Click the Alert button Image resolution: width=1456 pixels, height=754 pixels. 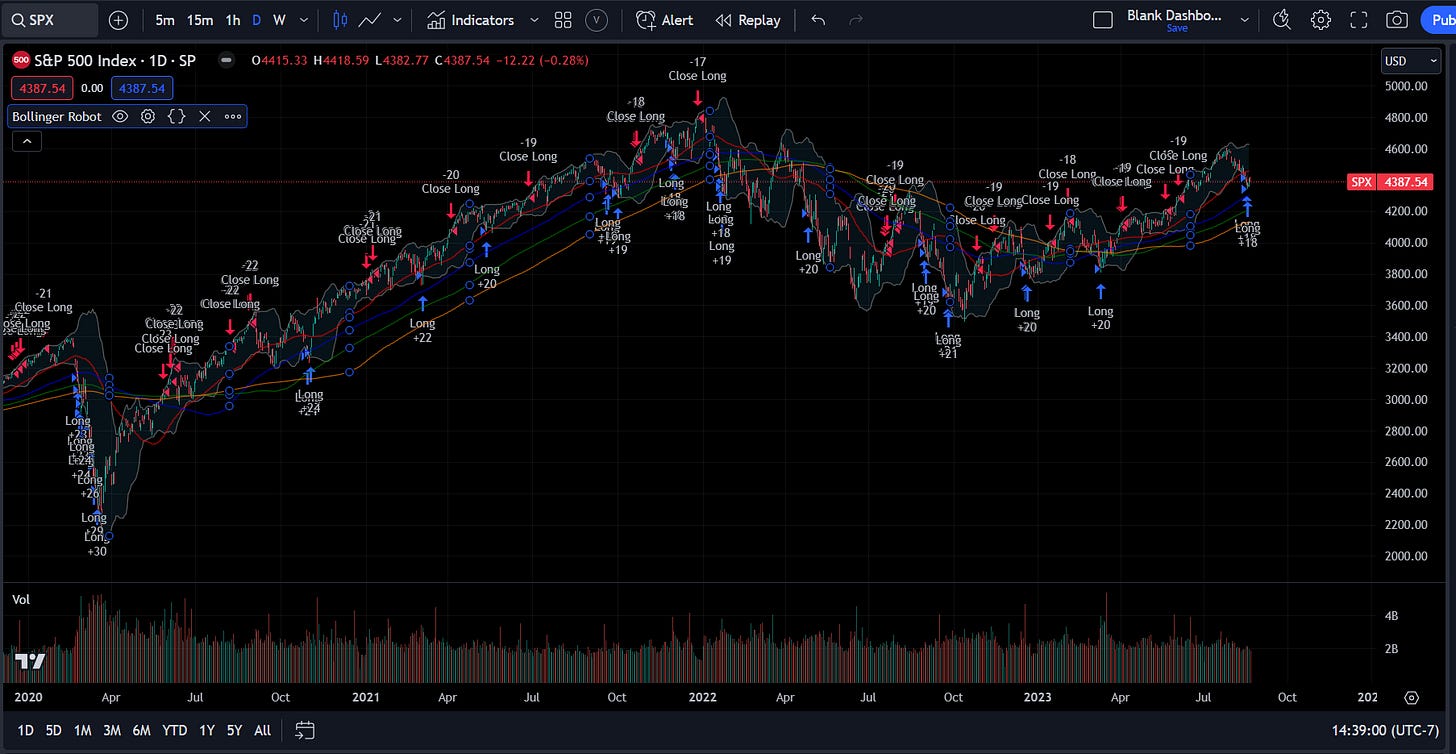click(665, 20)
